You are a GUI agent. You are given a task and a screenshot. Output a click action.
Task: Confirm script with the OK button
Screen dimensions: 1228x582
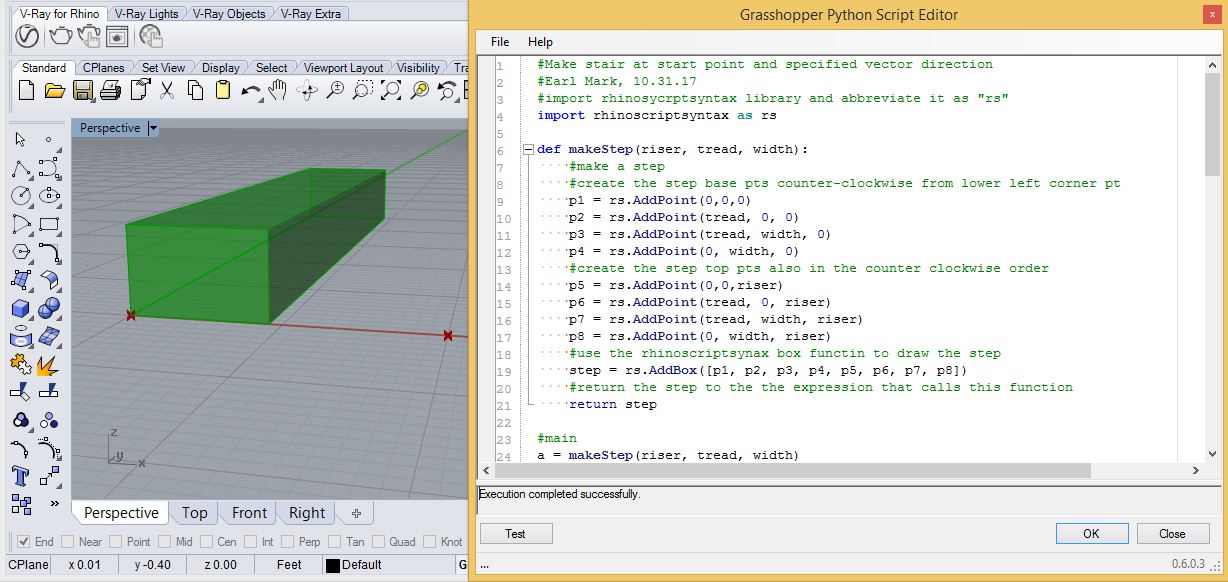point(1091,534)
